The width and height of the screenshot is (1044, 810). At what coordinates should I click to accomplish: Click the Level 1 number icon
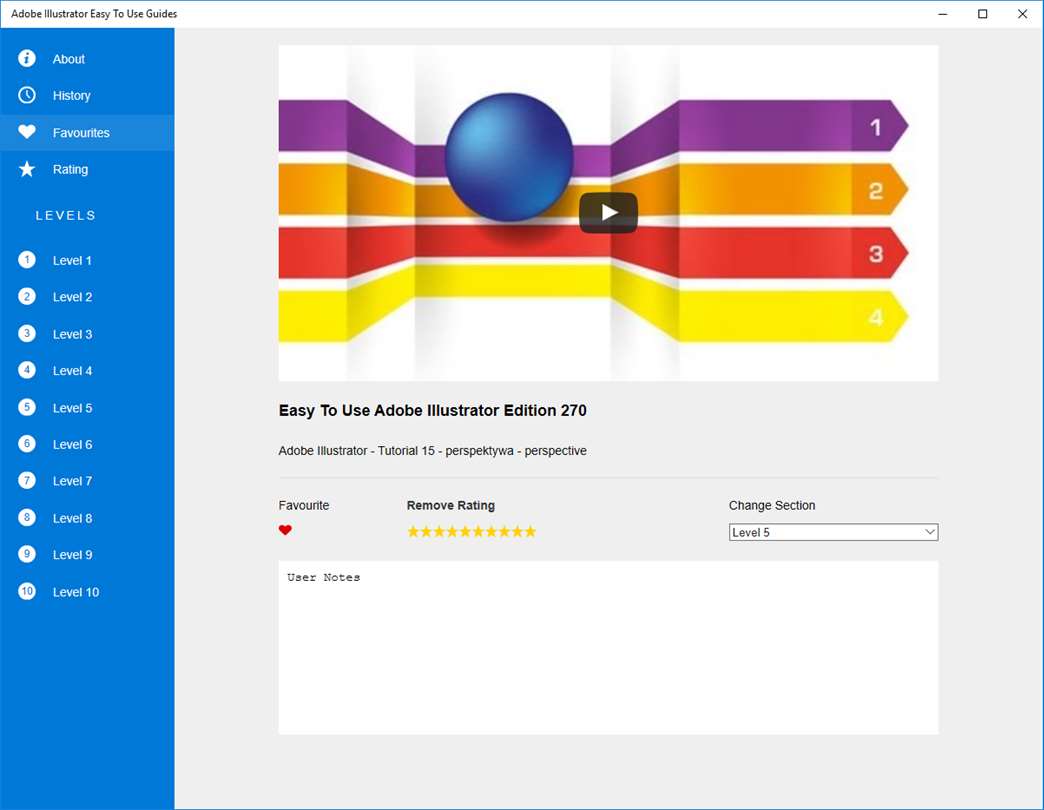click(x=27, y=260)
